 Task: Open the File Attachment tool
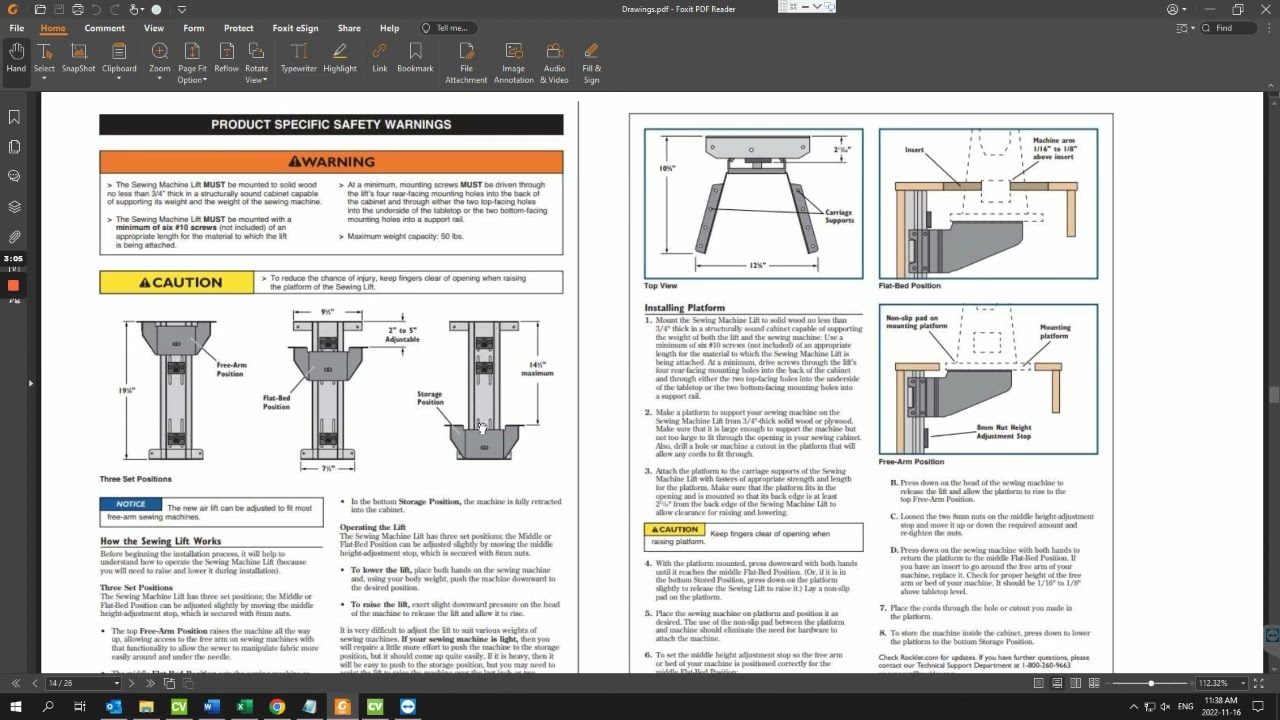point(466,62)
